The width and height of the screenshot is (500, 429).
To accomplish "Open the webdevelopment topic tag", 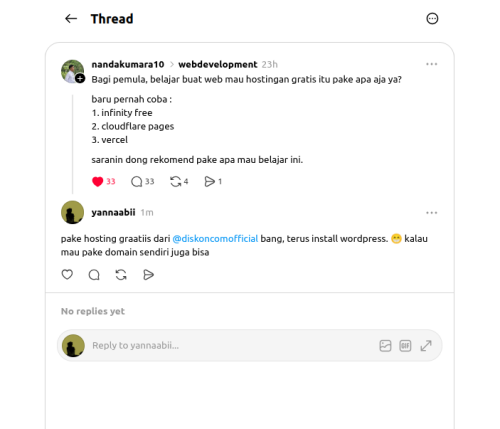I will 218,64.
